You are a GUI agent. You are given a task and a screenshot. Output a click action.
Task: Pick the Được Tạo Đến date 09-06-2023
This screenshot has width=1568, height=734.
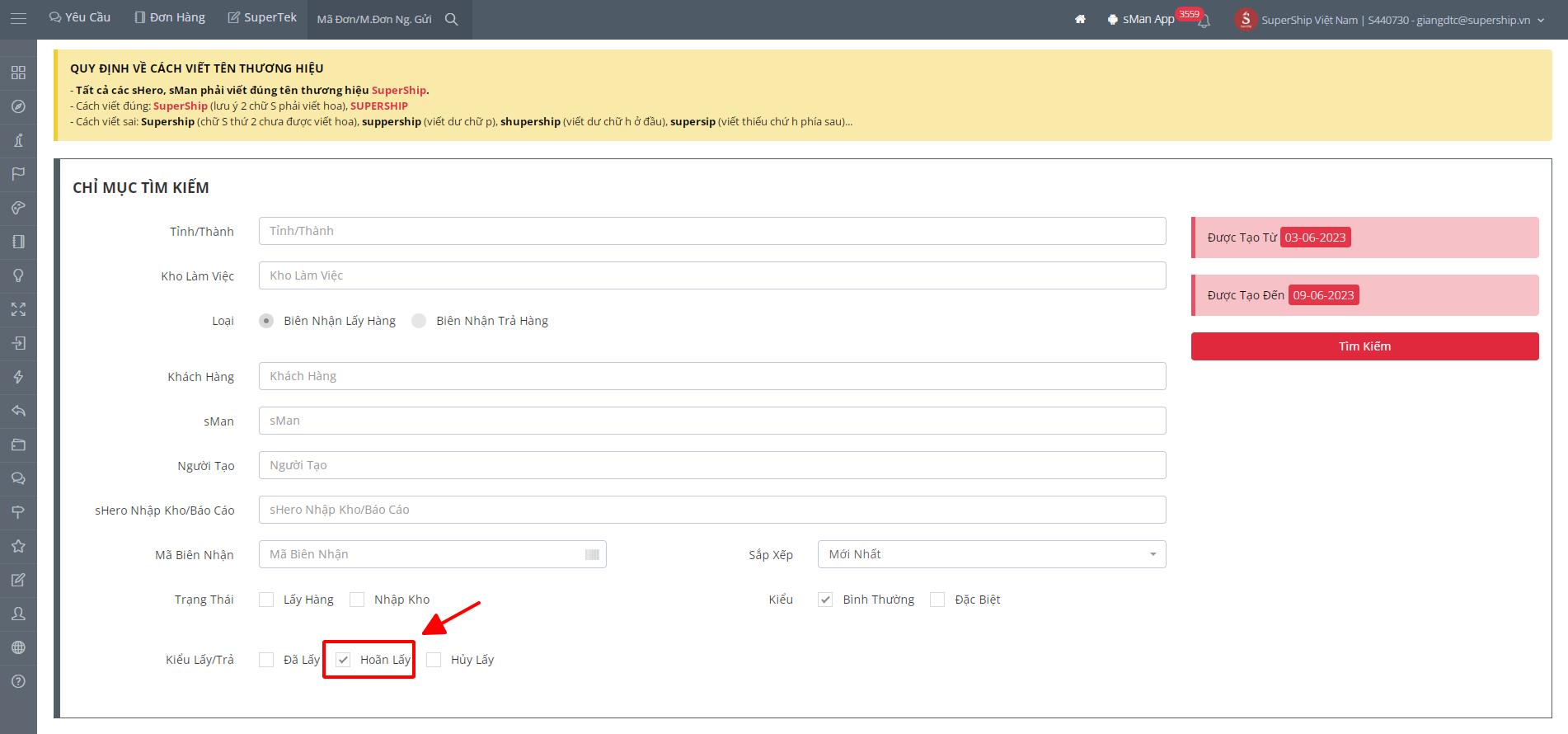(x=1323, y=295)
